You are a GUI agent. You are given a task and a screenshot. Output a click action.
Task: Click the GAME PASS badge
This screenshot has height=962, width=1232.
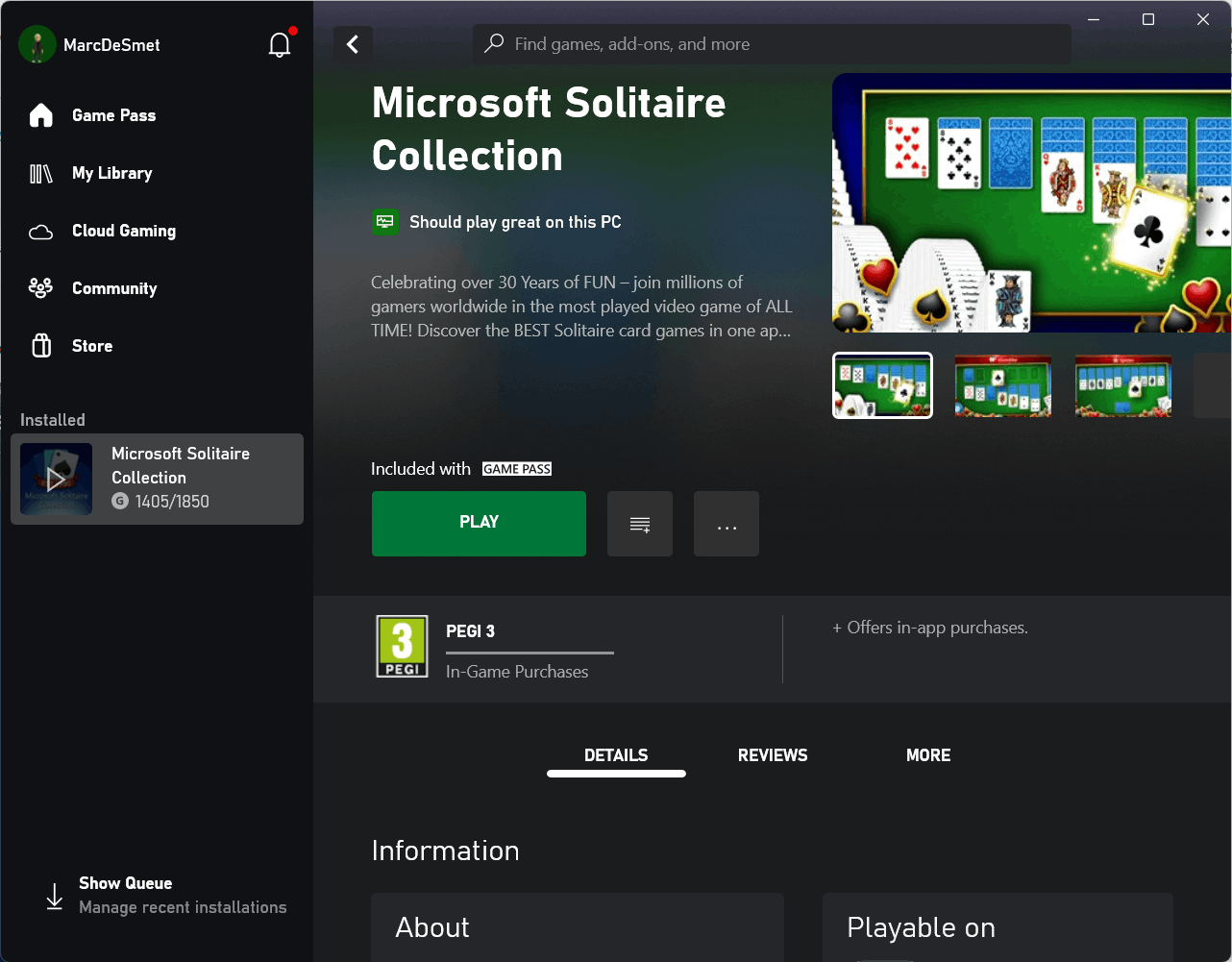pos(517,469)
